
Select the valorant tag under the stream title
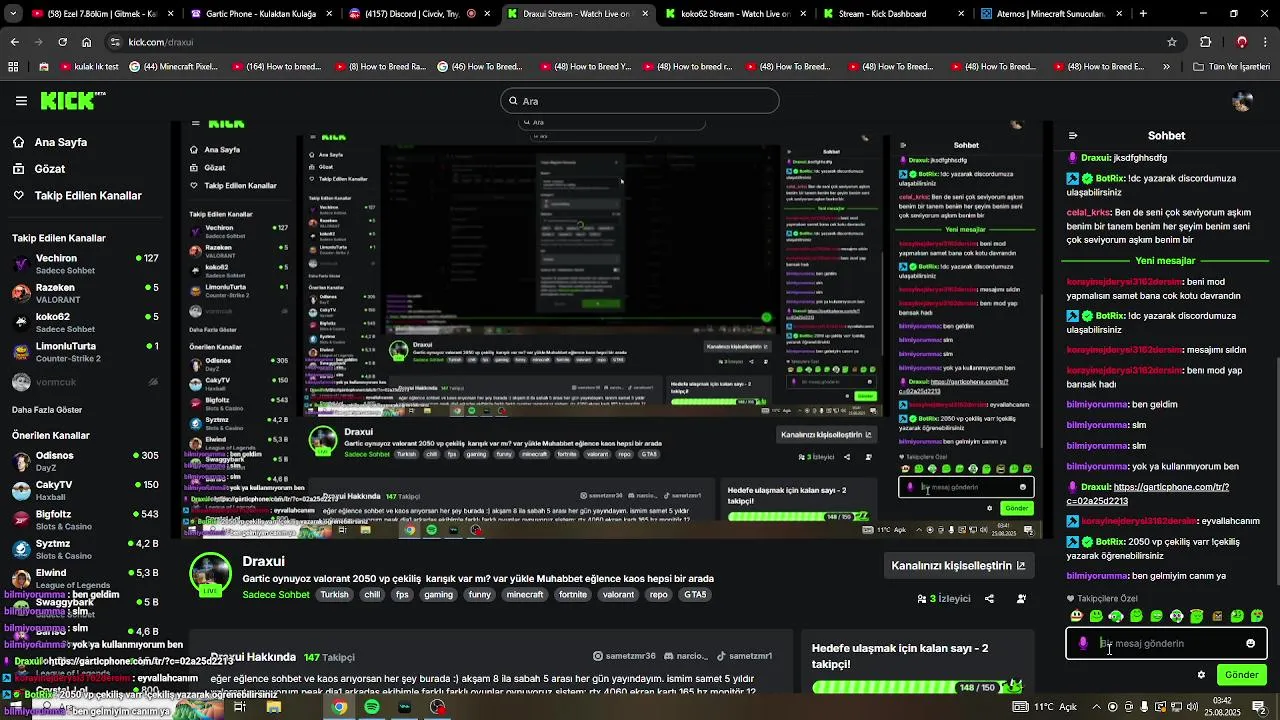point(618,595)
